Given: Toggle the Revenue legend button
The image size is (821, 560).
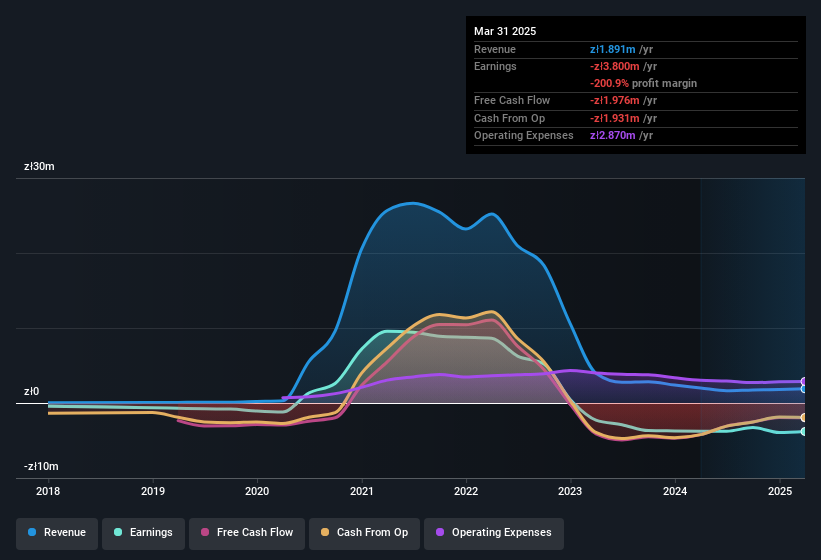Looking at the screenshot, I should (57, 532).
